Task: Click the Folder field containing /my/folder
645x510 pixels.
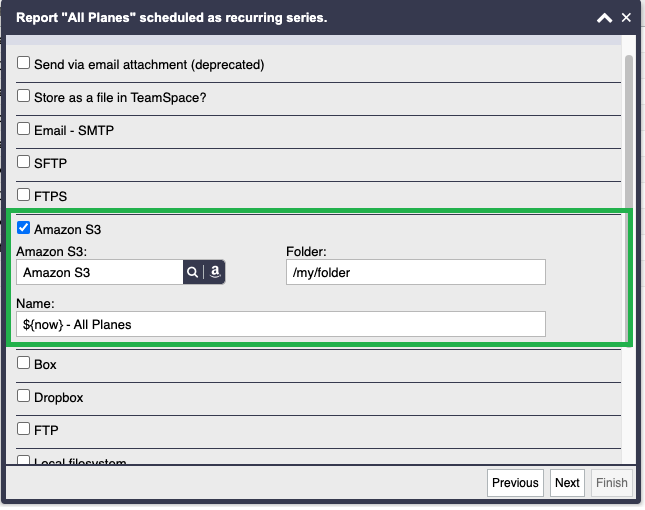Action: click(416, 272)
